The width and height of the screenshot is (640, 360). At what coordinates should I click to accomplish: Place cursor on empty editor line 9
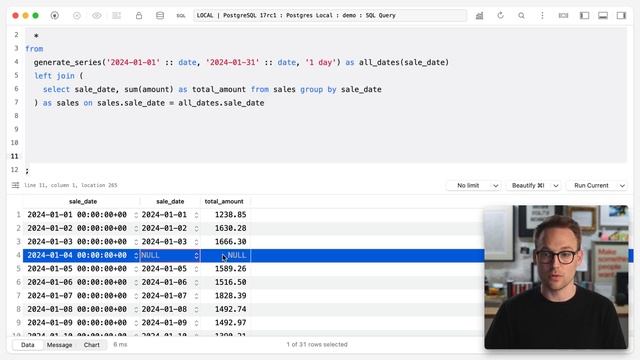[x=326, y=129]
